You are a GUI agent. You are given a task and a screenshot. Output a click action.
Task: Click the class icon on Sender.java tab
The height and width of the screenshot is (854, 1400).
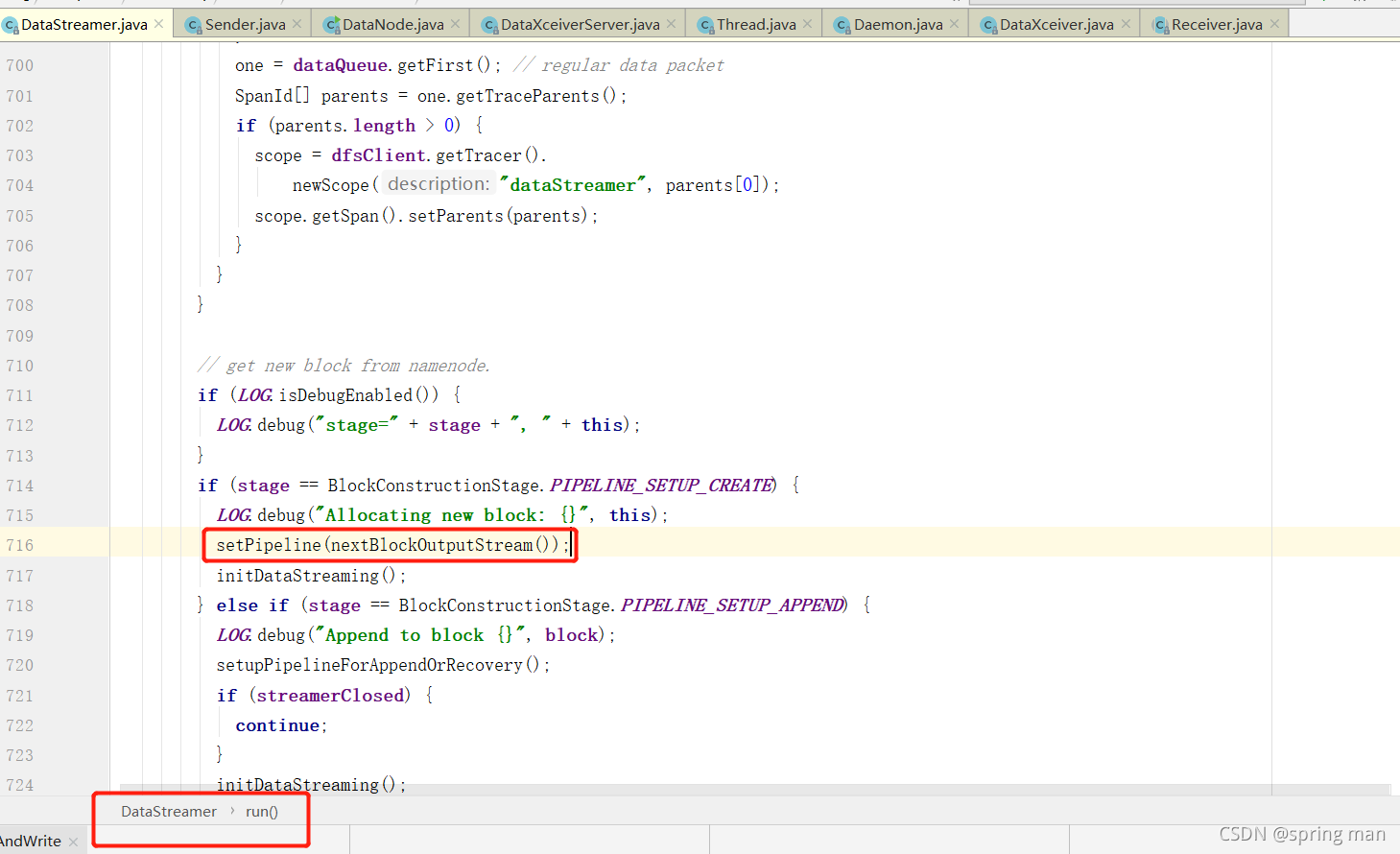tap(194, 25)
